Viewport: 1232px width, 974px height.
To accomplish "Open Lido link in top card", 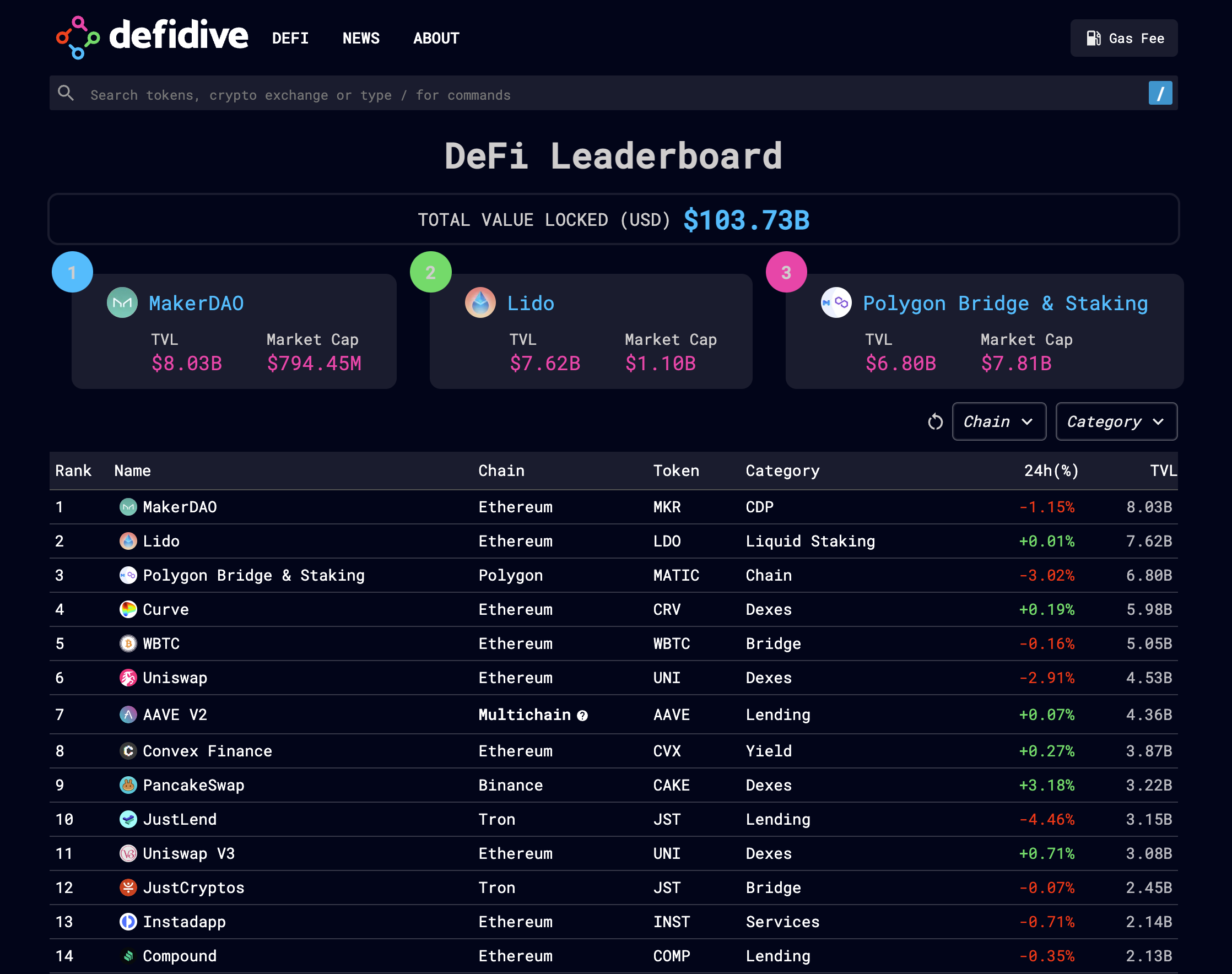I will [x=531, y=304].
